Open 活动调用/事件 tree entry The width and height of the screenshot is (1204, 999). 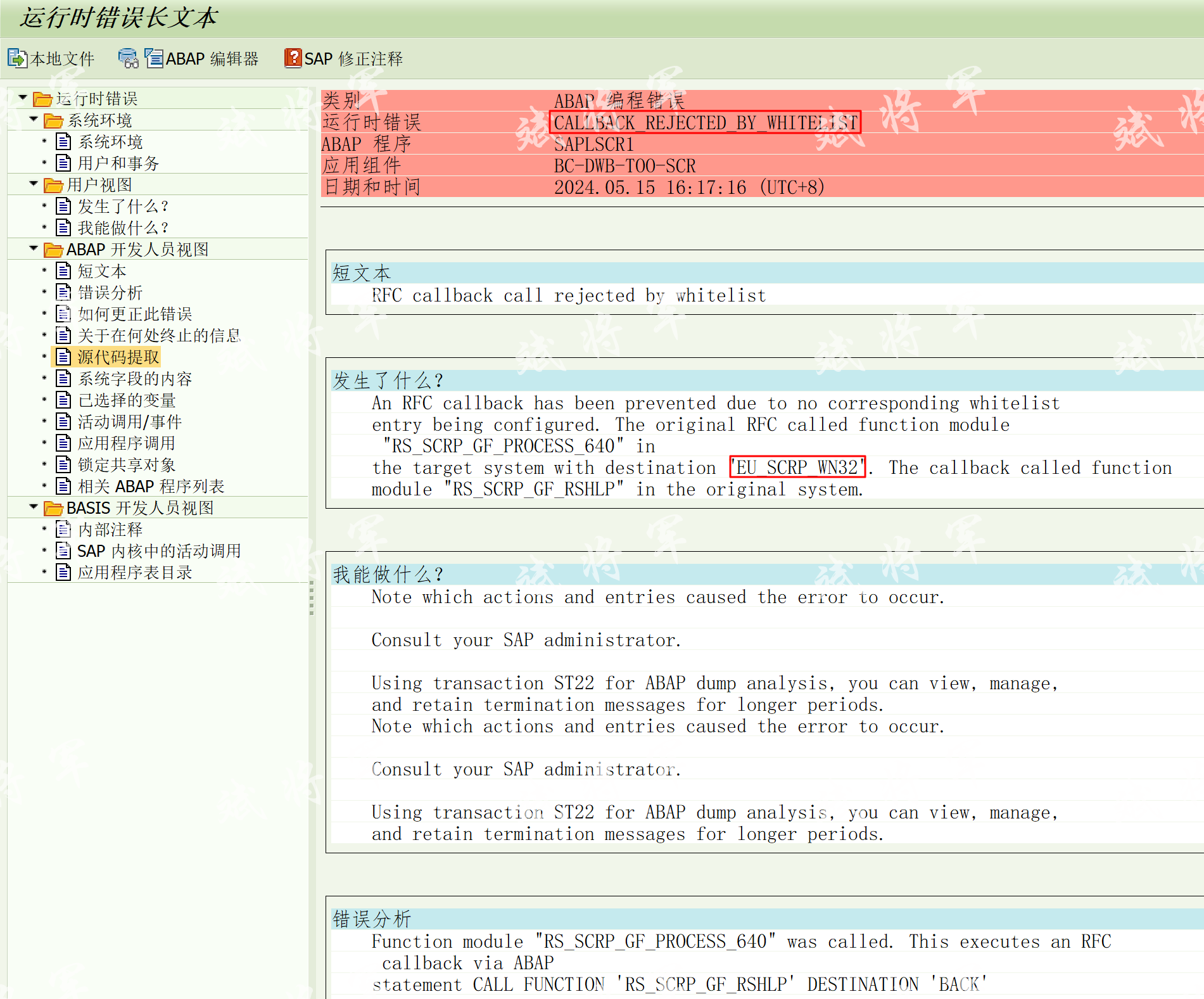[130, 422]
